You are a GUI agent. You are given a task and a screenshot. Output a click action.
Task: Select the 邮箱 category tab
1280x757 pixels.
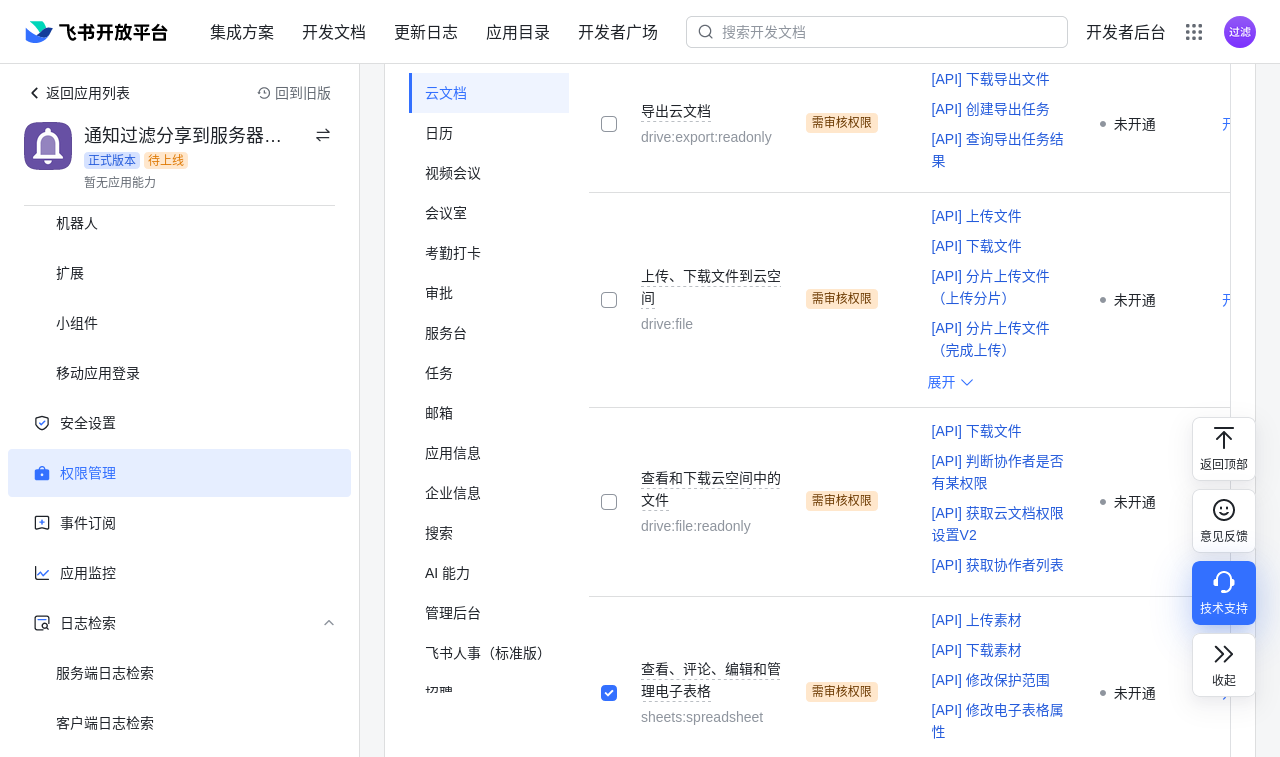tap(489, 413)
